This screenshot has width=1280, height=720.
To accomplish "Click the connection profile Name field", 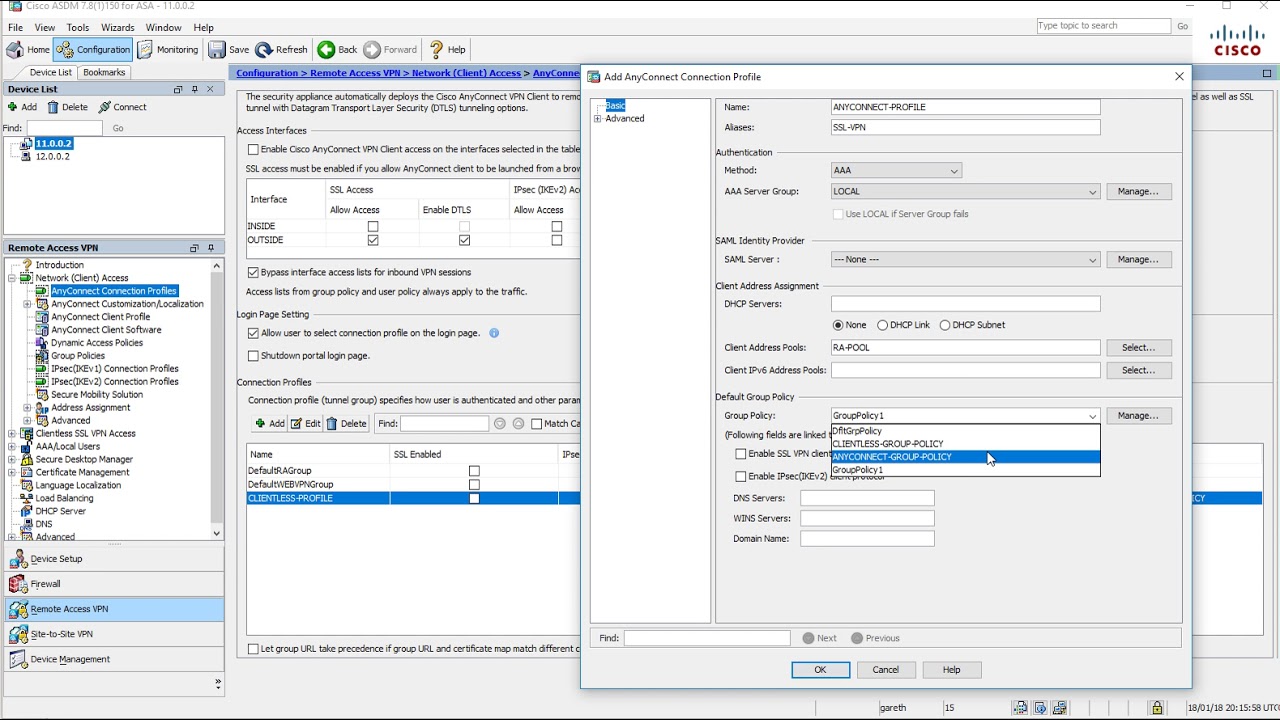I will [965, 107].
